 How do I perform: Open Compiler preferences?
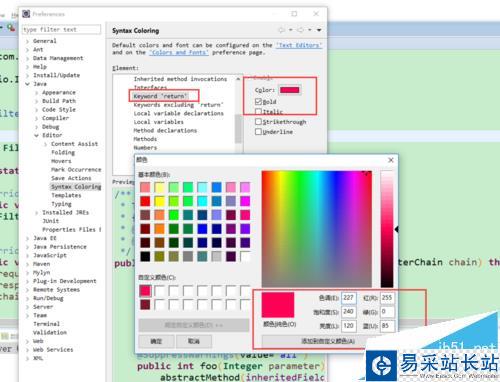[x=55, y=118]
